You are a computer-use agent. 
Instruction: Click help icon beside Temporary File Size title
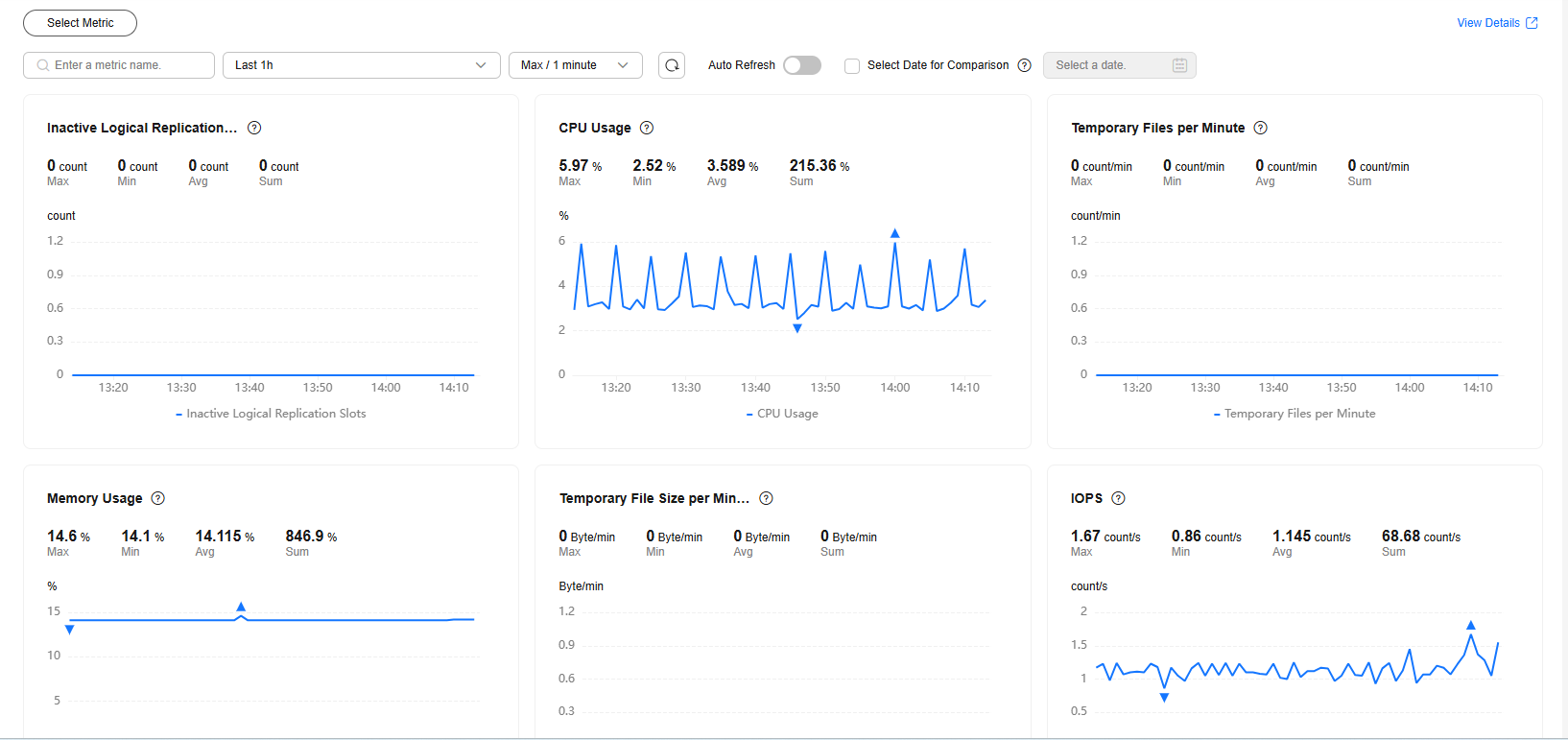766,498
